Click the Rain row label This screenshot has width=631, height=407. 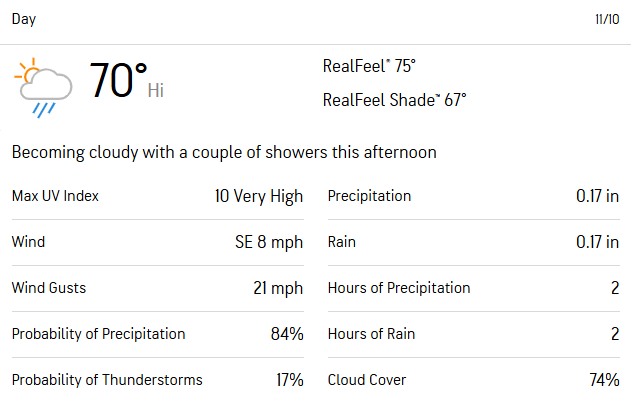pyautogui.click(x=342, y=242)
